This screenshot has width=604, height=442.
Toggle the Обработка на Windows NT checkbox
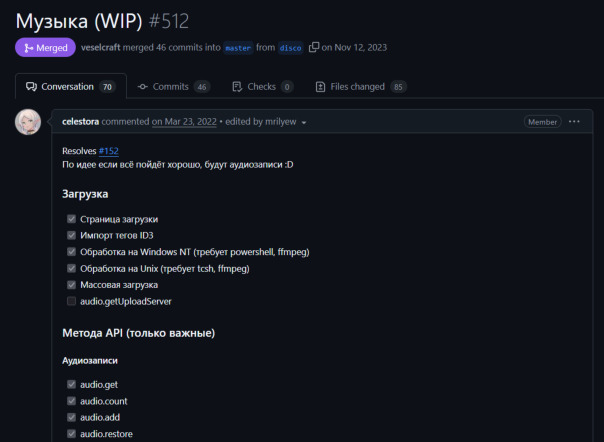71,252
